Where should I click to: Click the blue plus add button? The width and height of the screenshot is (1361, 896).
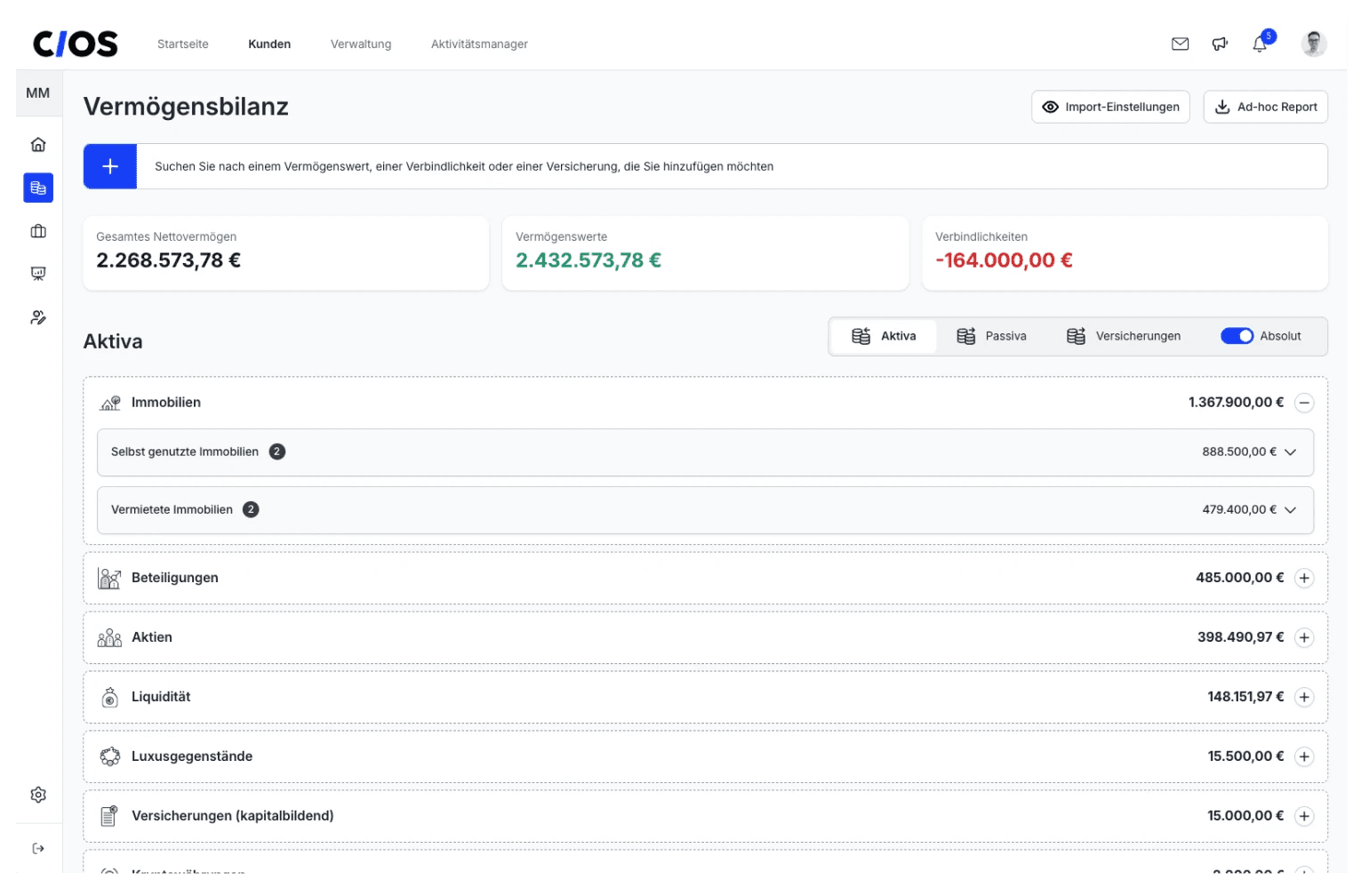[110, 166]
